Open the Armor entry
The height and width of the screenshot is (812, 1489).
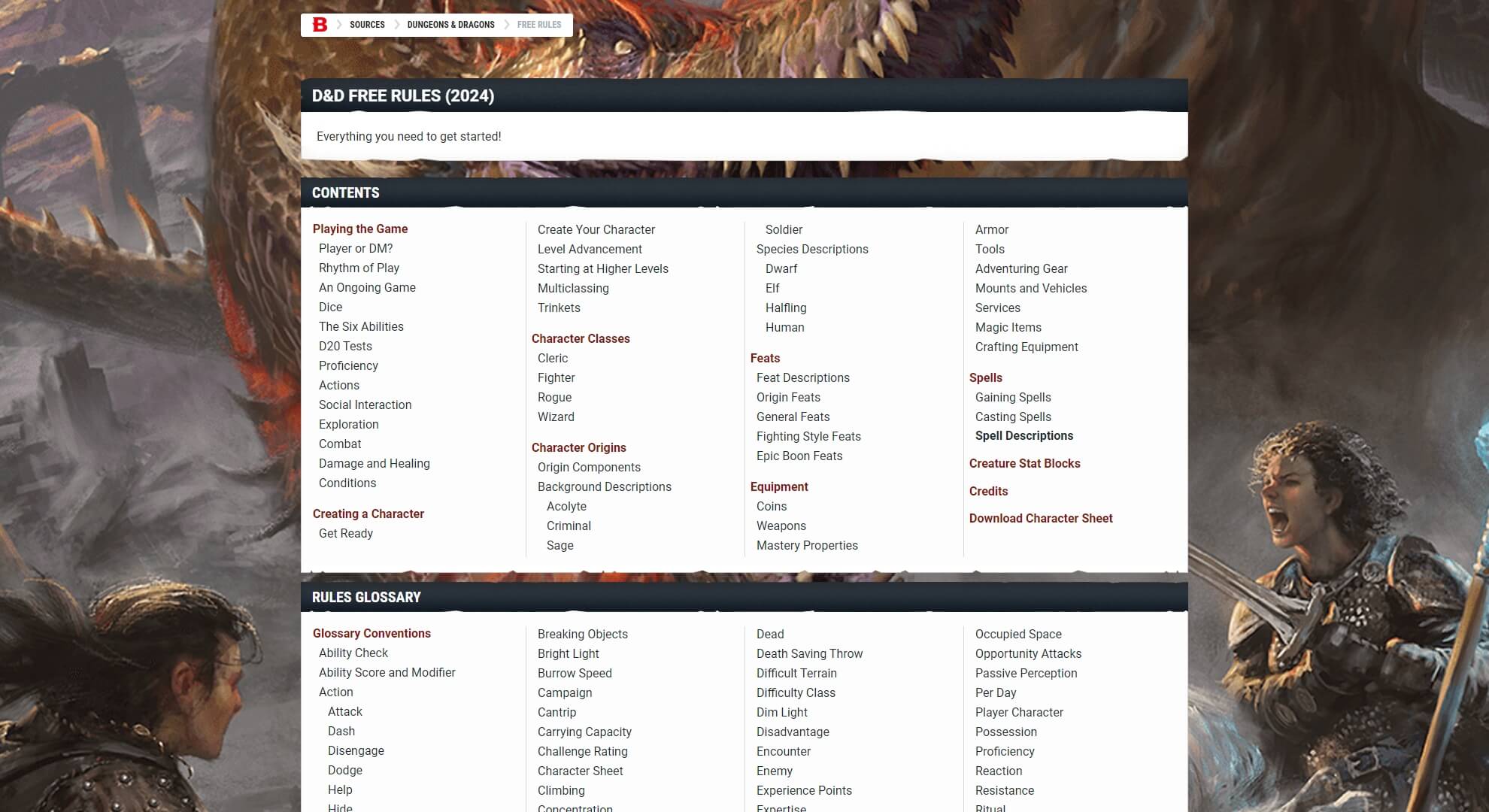[992, 229]
